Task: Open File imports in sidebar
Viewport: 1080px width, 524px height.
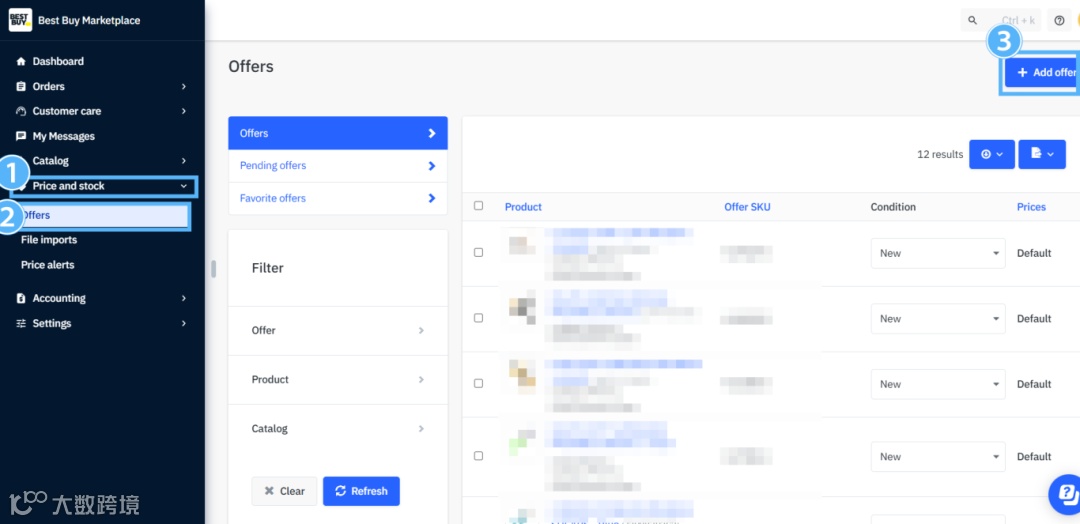Action: click(x=49, y=240)
